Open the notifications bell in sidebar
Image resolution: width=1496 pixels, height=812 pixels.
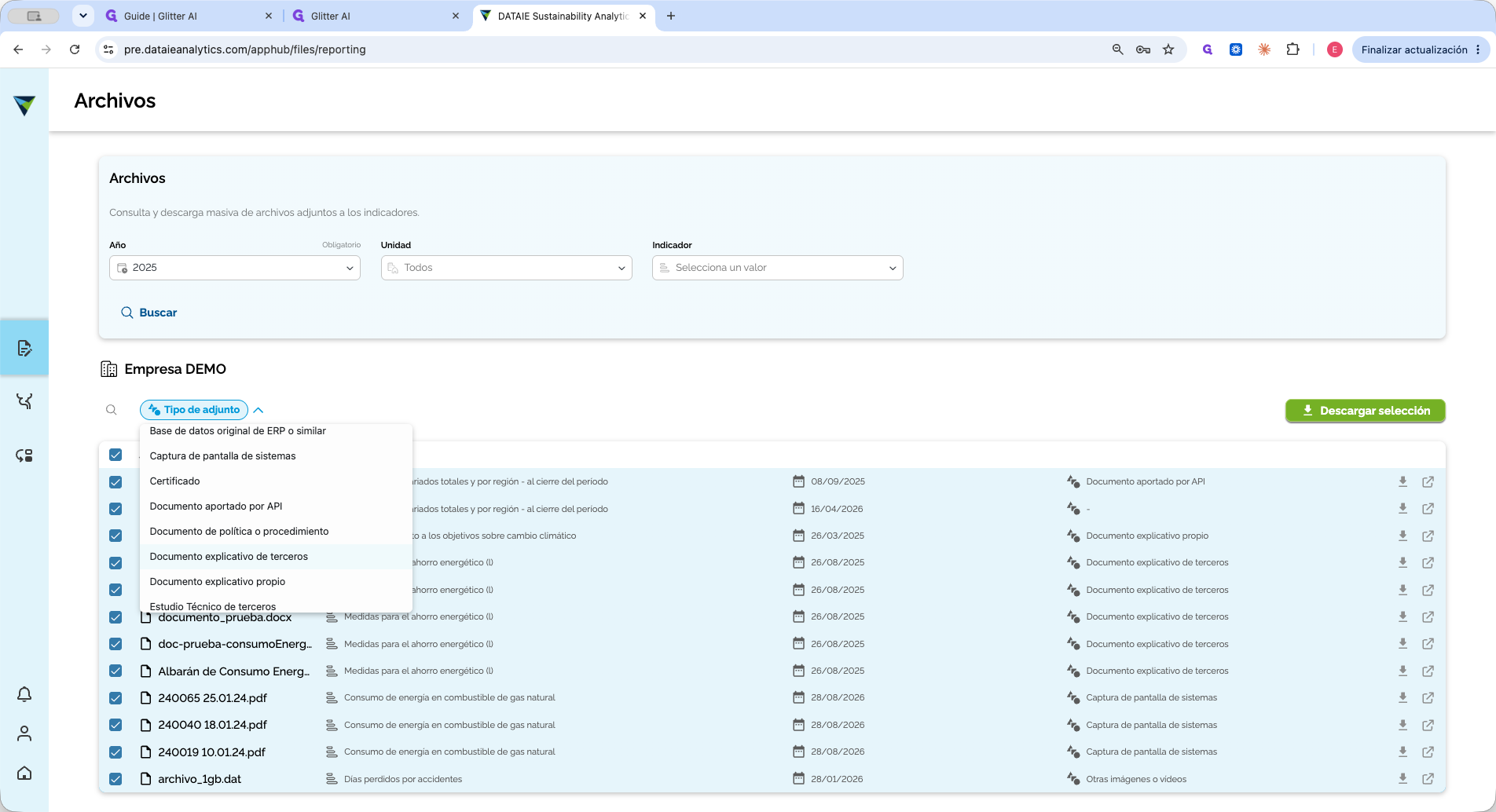tap(24, 694)
